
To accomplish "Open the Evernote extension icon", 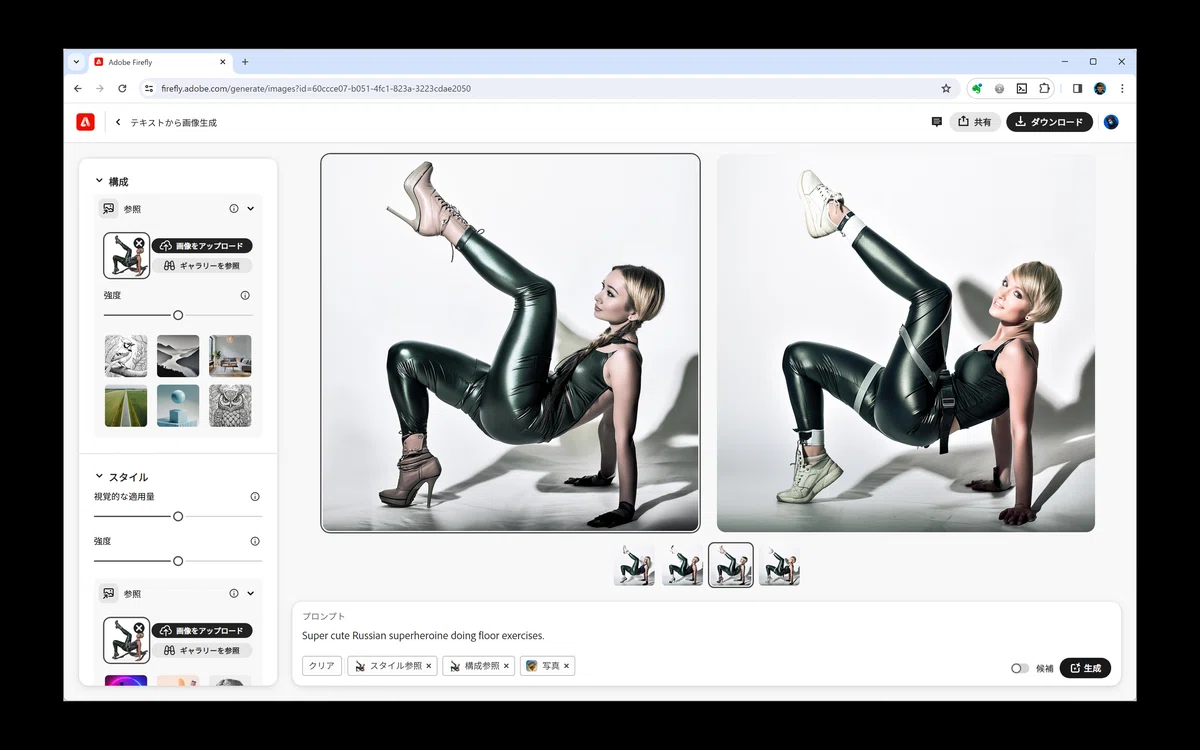I will [x=977, y=88].
